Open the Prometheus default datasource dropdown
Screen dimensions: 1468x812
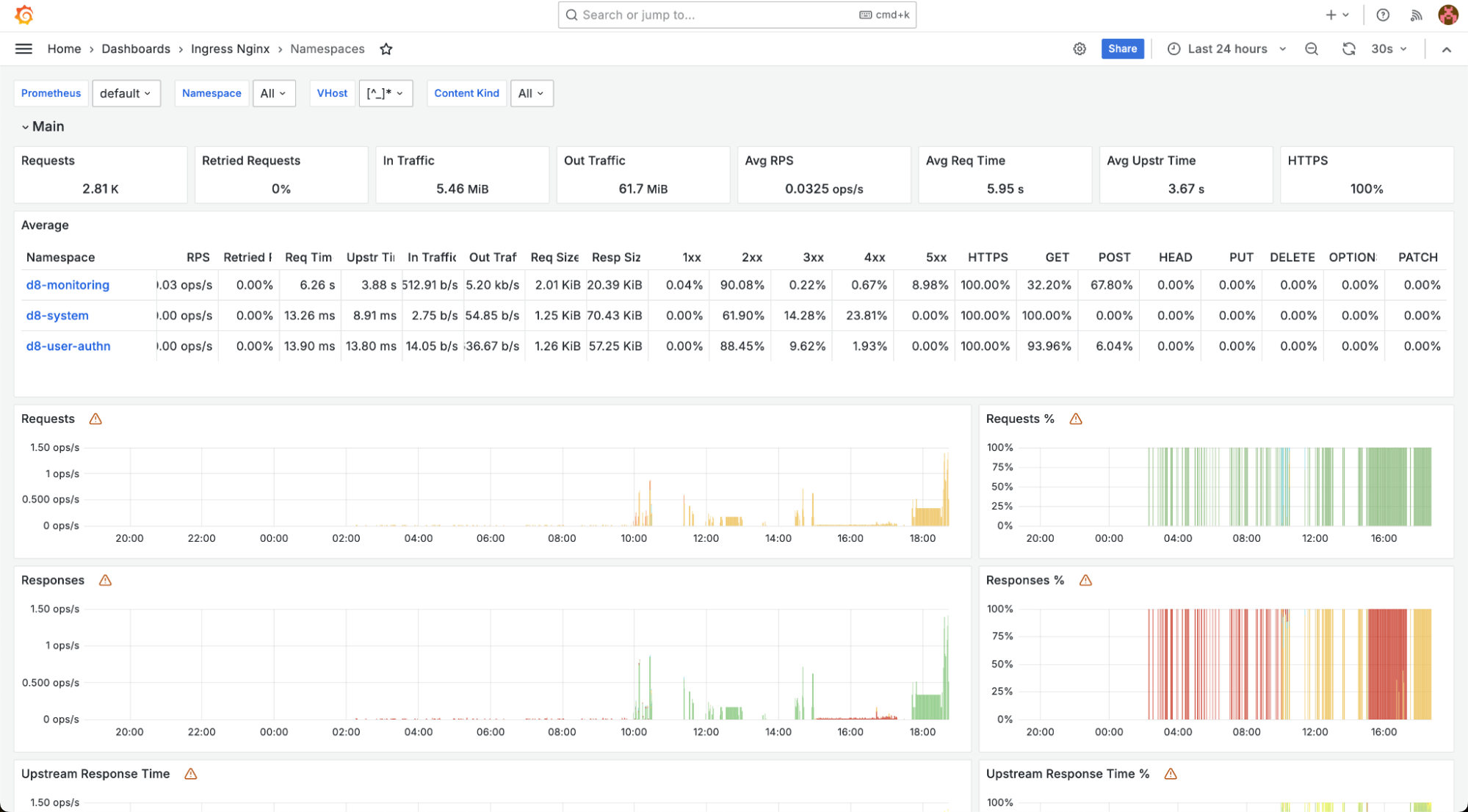coord(126,93)
